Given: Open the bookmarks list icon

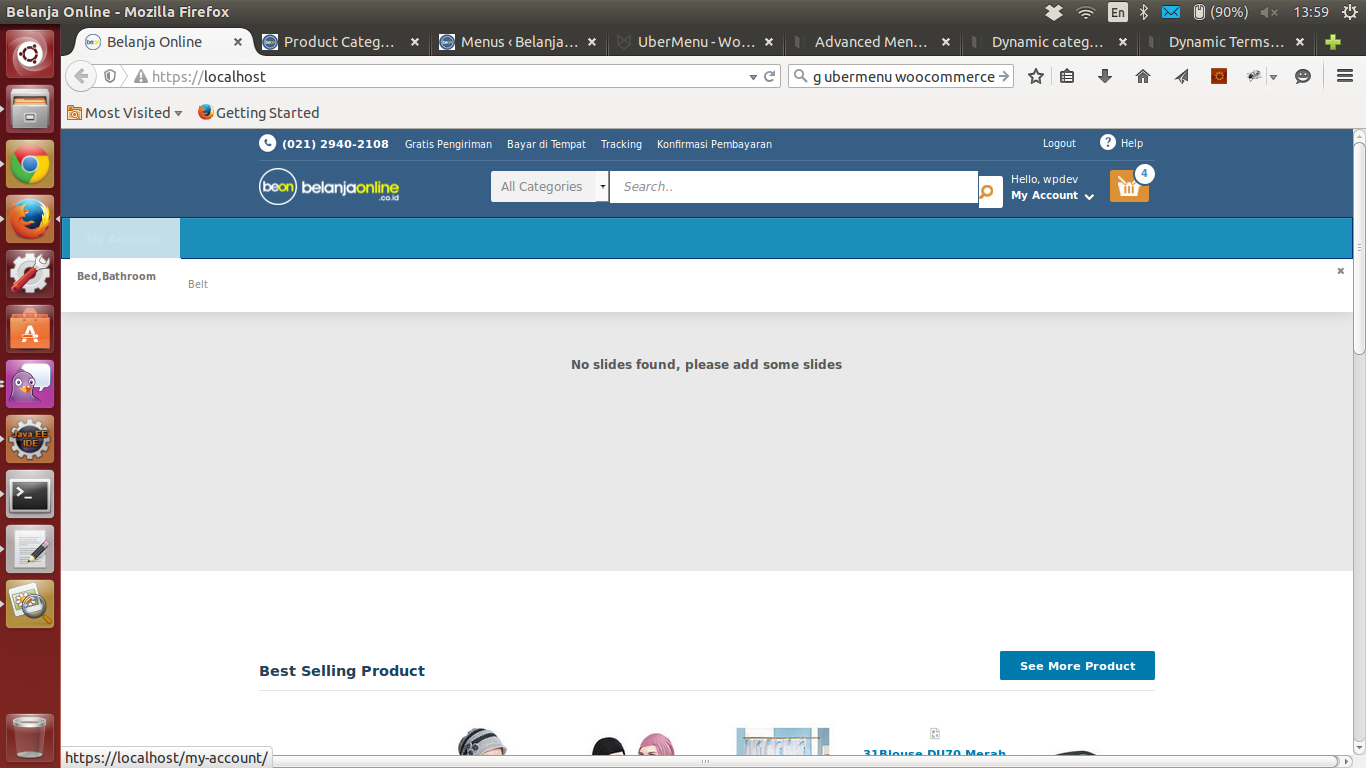Looking at the screenshot, I should pyautogui.click(x=1067, y=76).
